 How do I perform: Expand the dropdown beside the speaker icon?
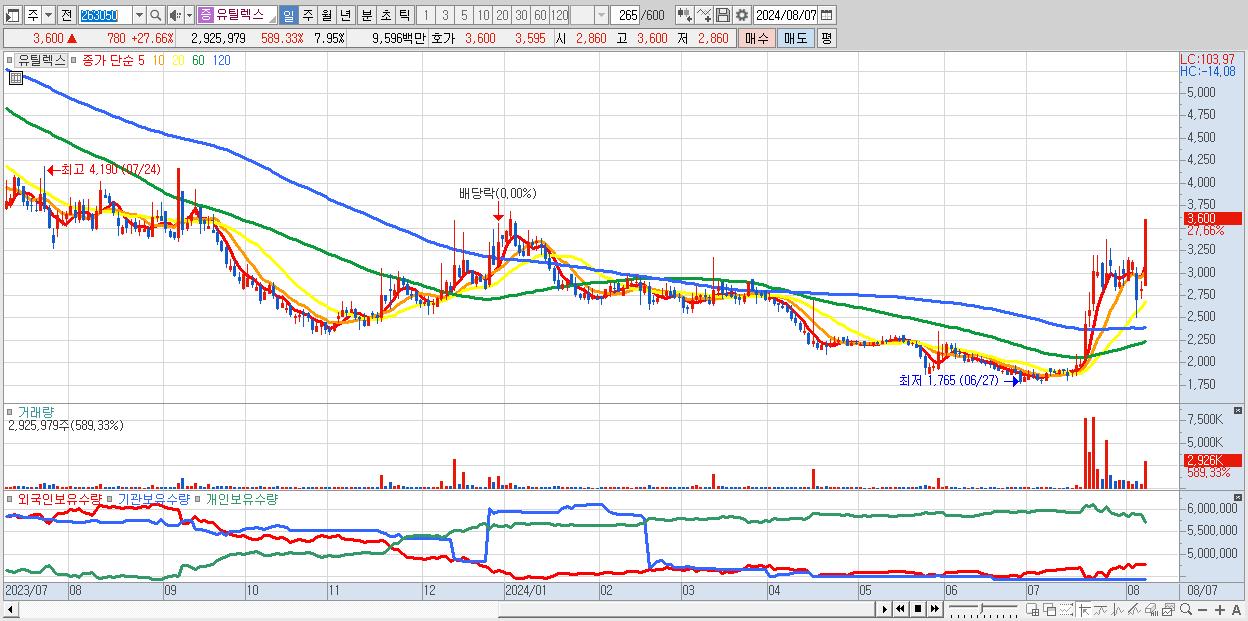coord(189,15)
